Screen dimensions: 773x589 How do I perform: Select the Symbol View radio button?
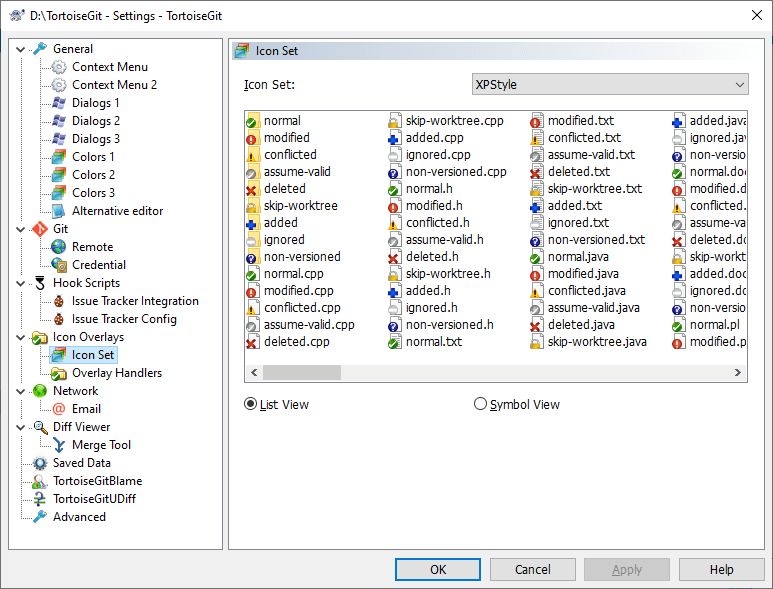tap(480, 404)
